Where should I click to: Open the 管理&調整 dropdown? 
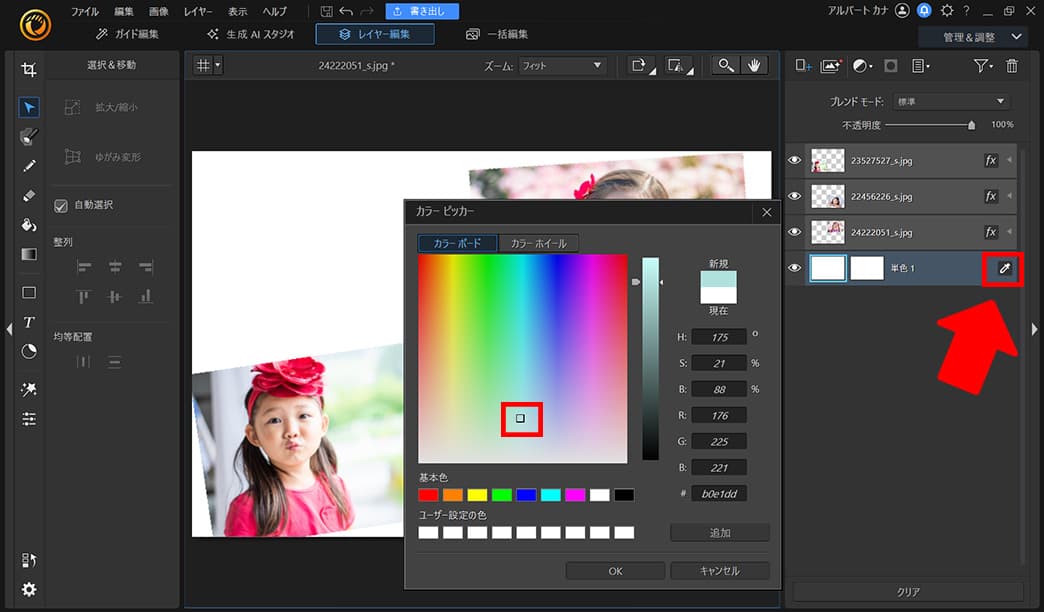pyautogui.click(x=975, y=36)
